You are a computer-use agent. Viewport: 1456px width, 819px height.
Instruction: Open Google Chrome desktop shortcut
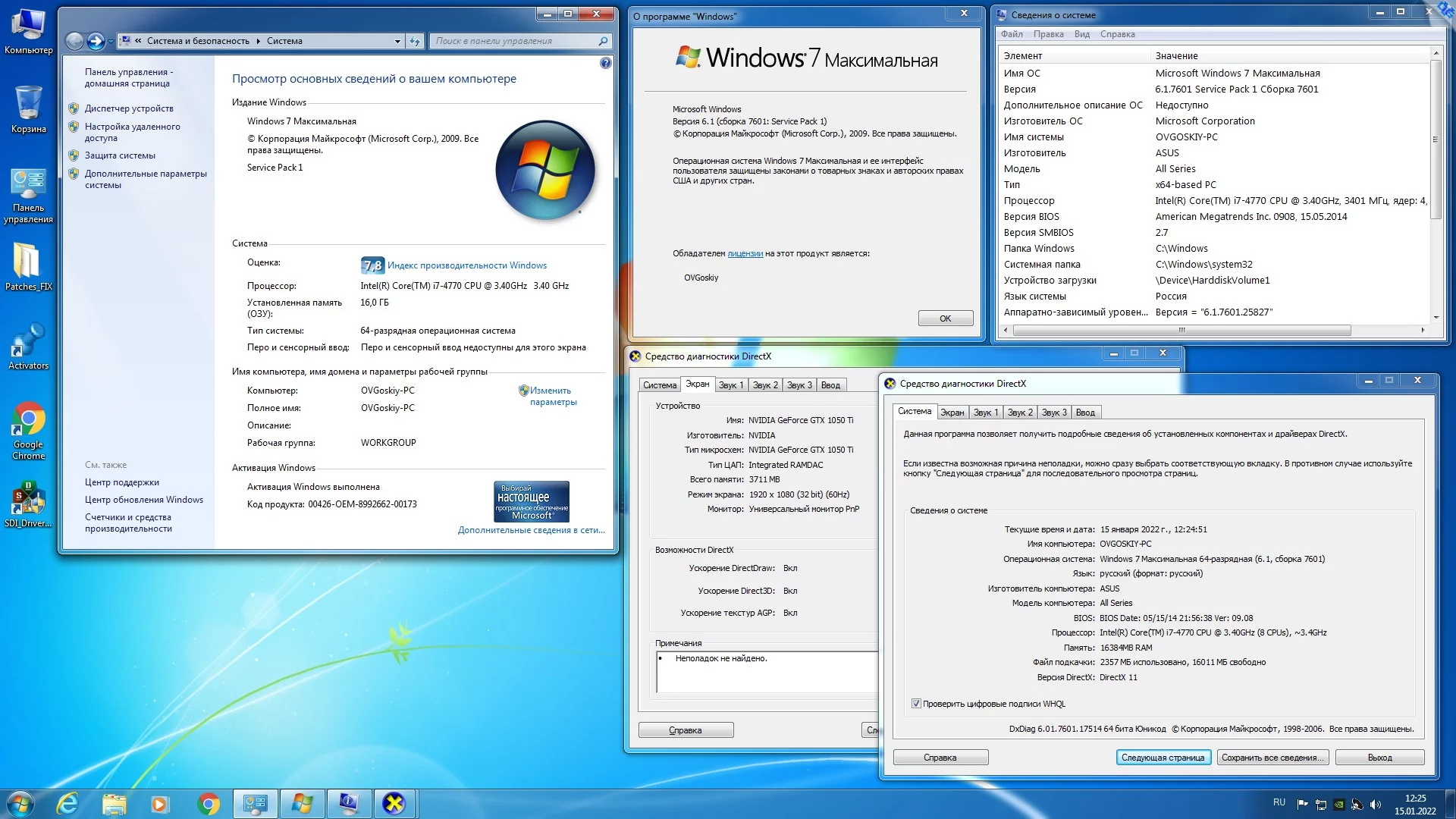28,419
